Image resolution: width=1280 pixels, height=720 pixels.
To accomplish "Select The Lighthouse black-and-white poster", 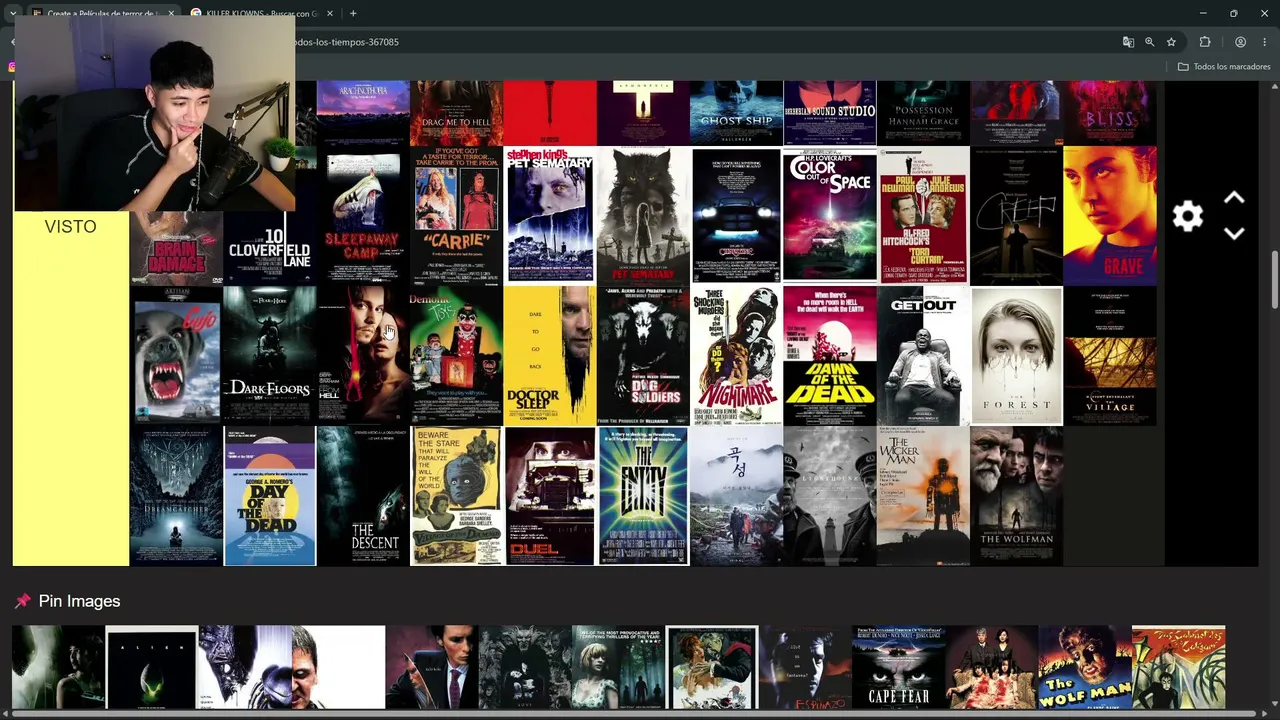I will click(830, 496).
